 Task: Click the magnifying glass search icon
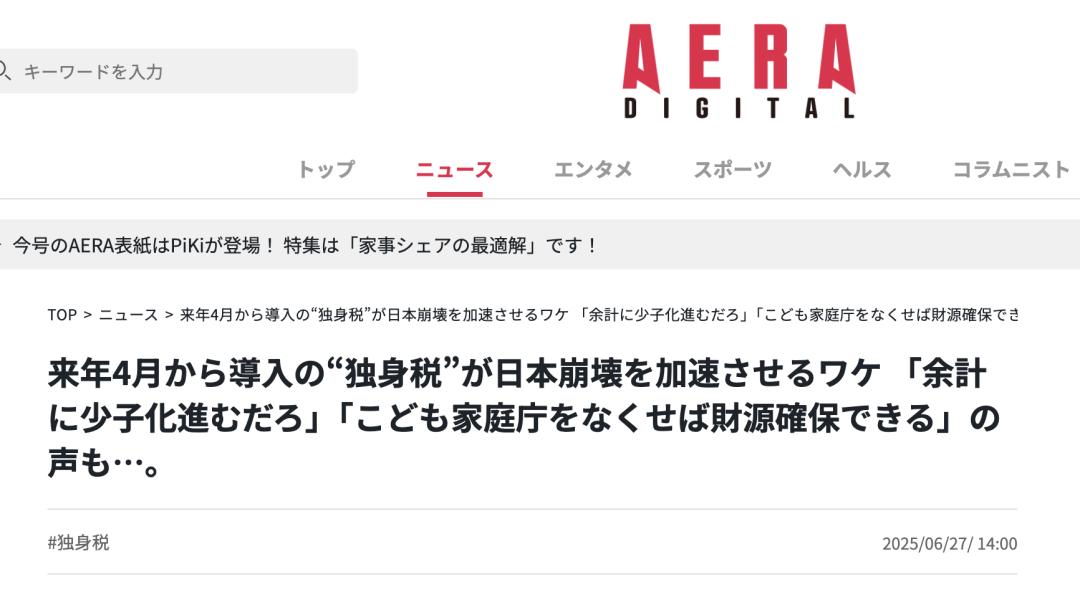pyautogui.click(x=4, y=70)
